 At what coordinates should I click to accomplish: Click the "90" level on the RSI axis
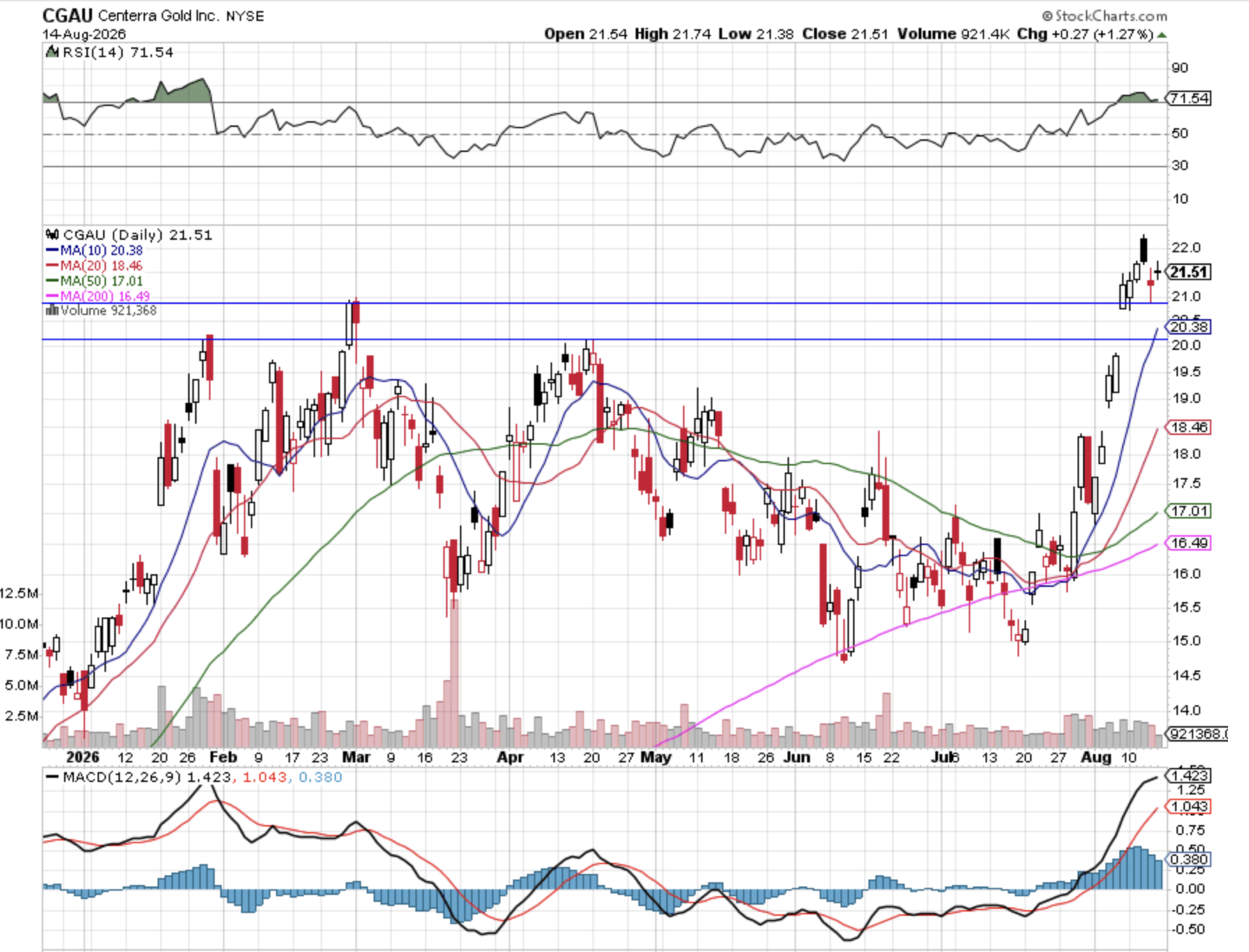1180,68
